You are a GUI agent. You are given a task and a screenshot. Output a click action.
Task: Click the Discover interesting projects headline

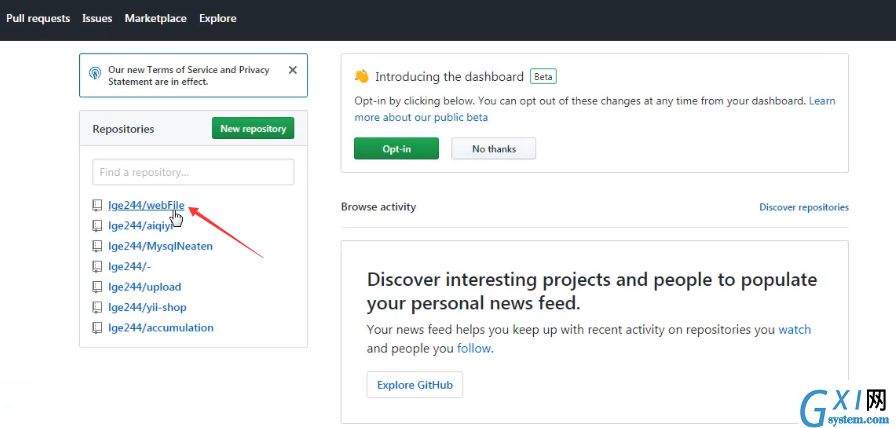[592, 291]
